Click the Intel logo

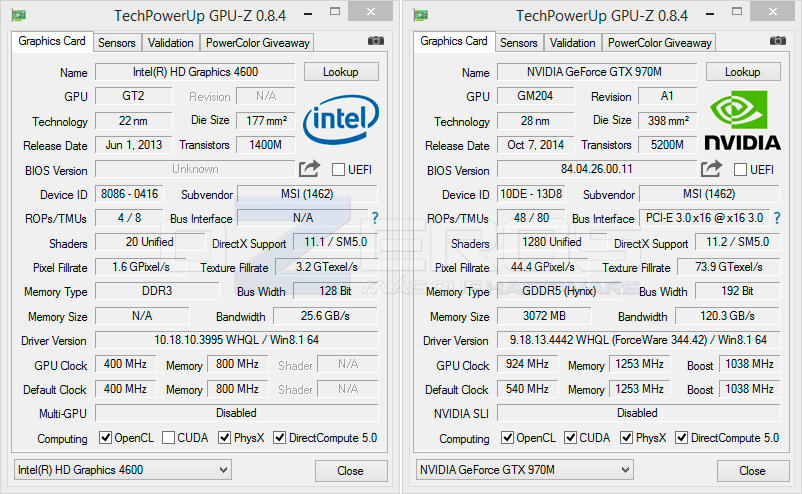341,120
